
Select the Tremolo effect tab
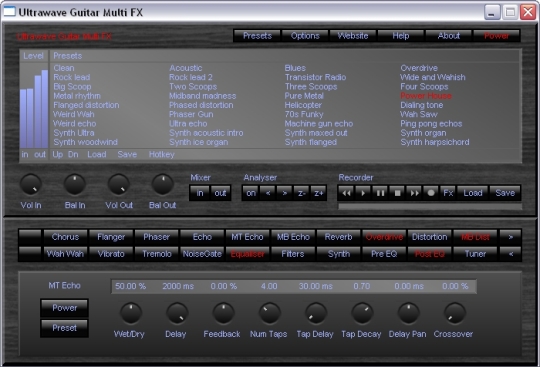point(157,254)
